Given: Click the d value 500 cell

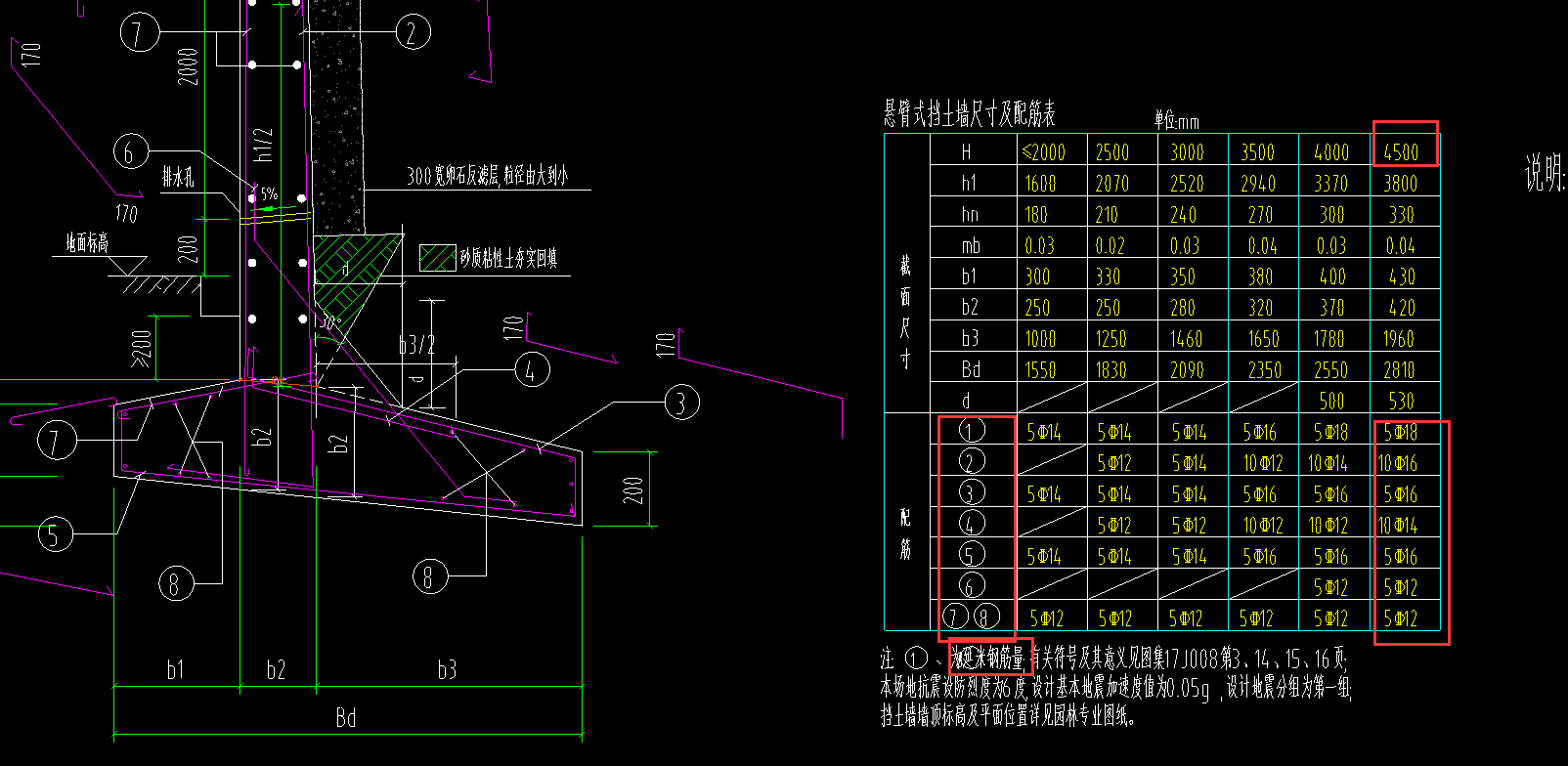Looking at the screenshot, I should click(1330, 402).
